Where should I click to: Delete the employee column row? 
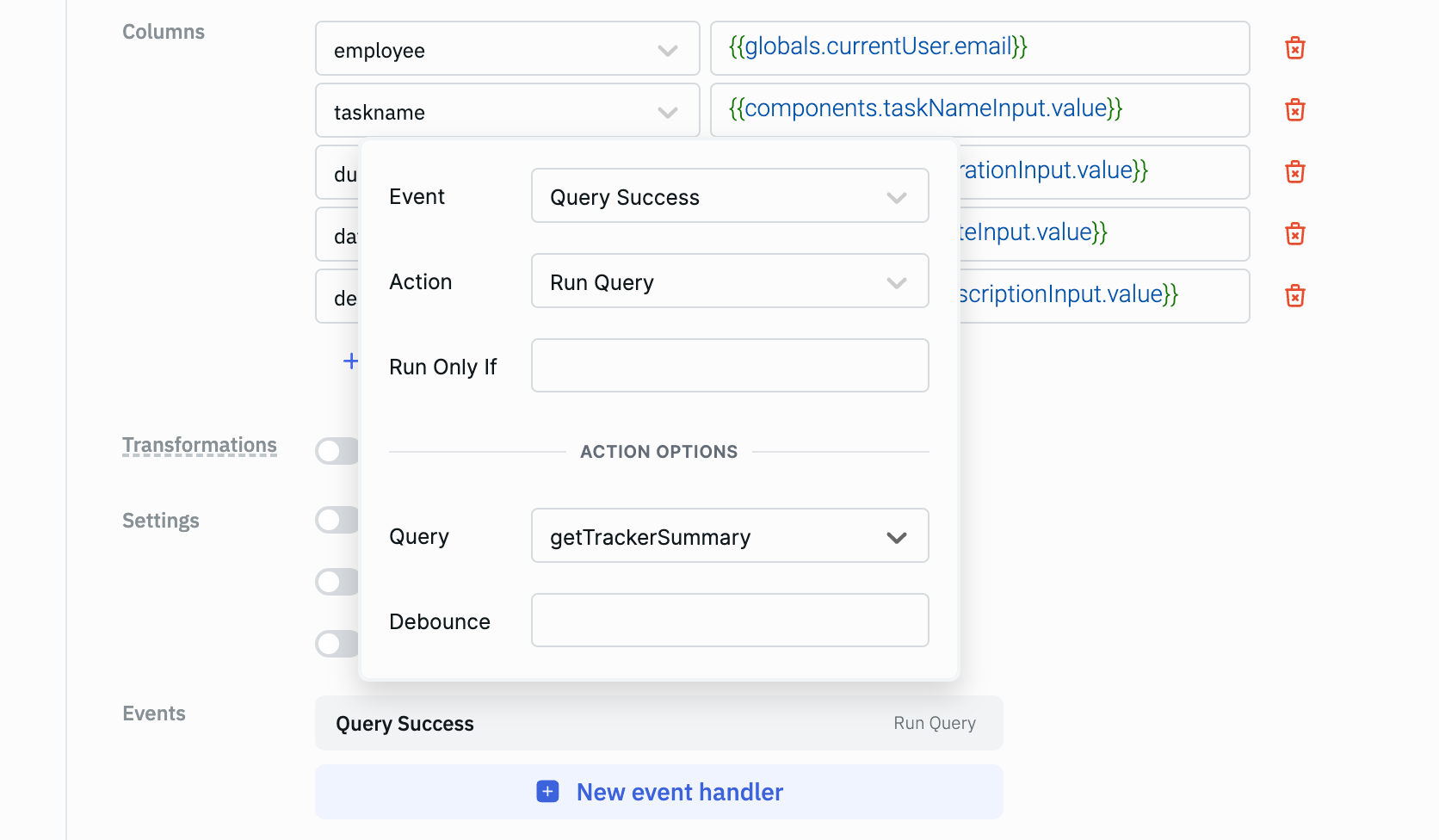click(x=1294, y=48)
